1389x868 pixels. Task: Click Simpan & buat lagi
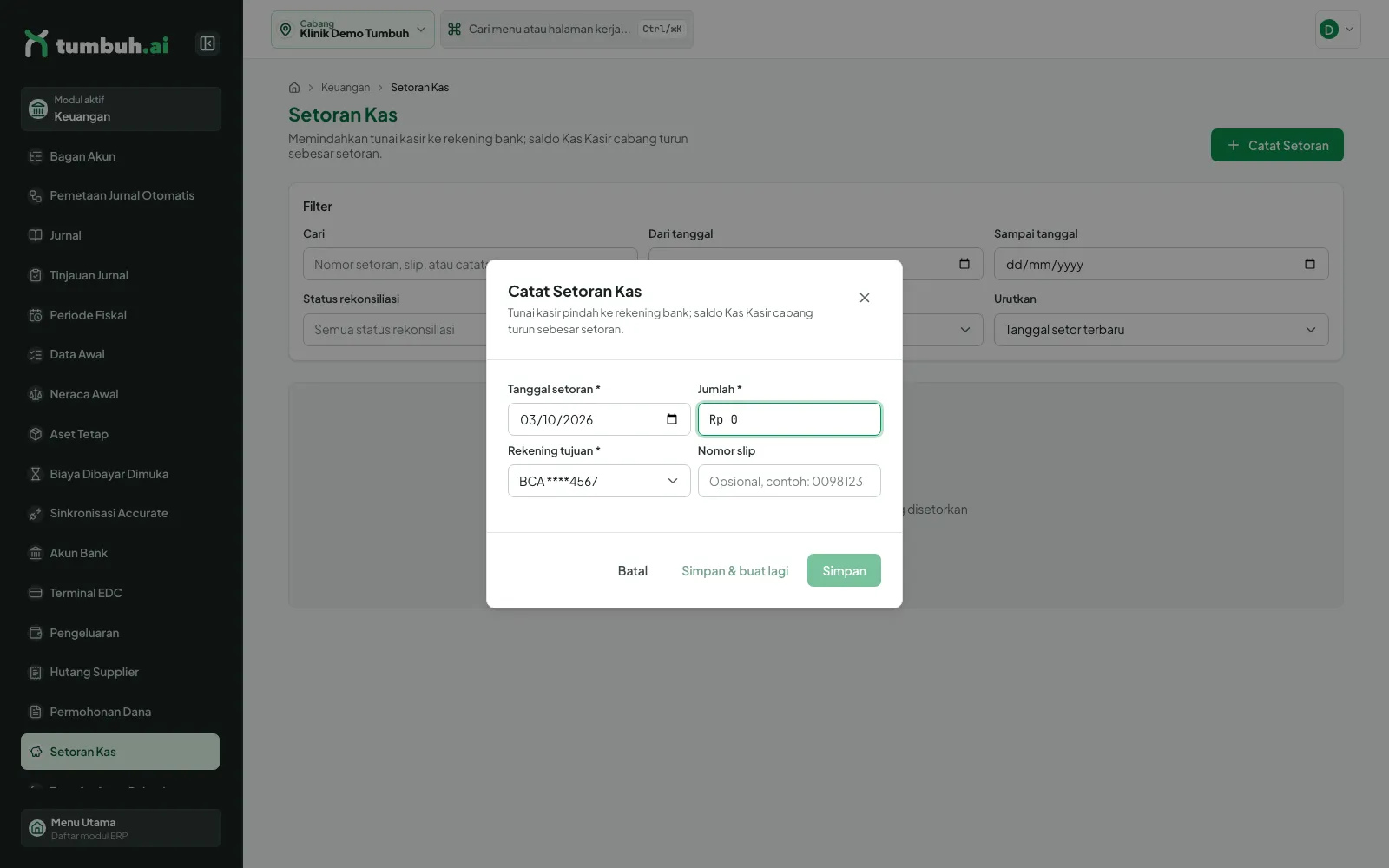(735, 570)
